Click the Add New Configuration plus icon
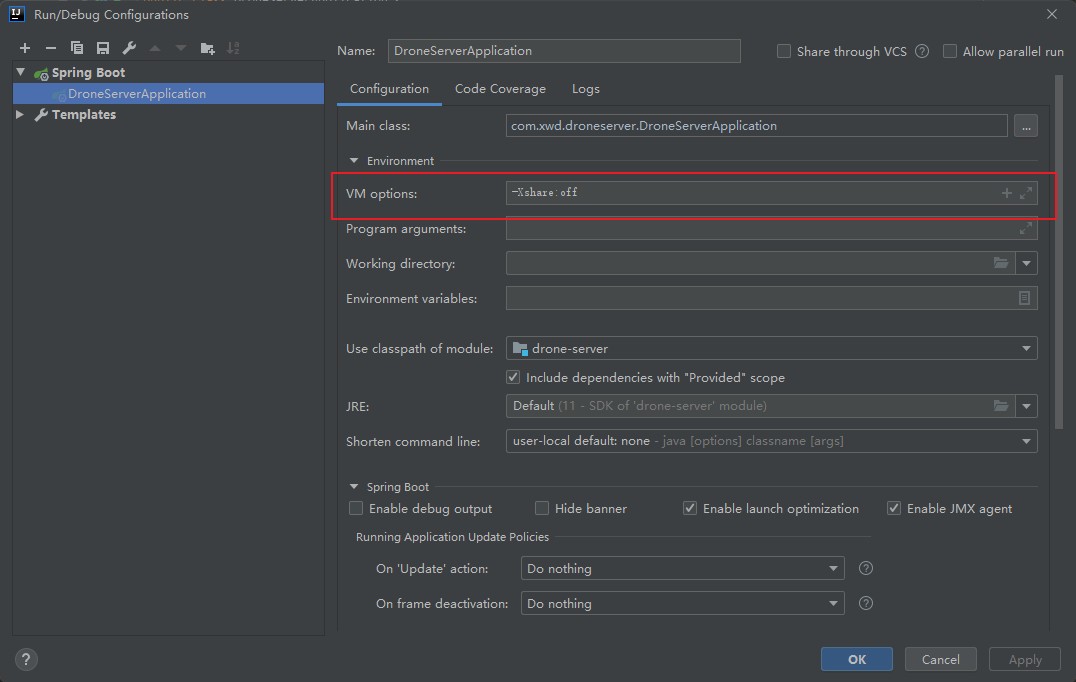The width and height of the screenshot is (1076, 682). pos(25,48)
